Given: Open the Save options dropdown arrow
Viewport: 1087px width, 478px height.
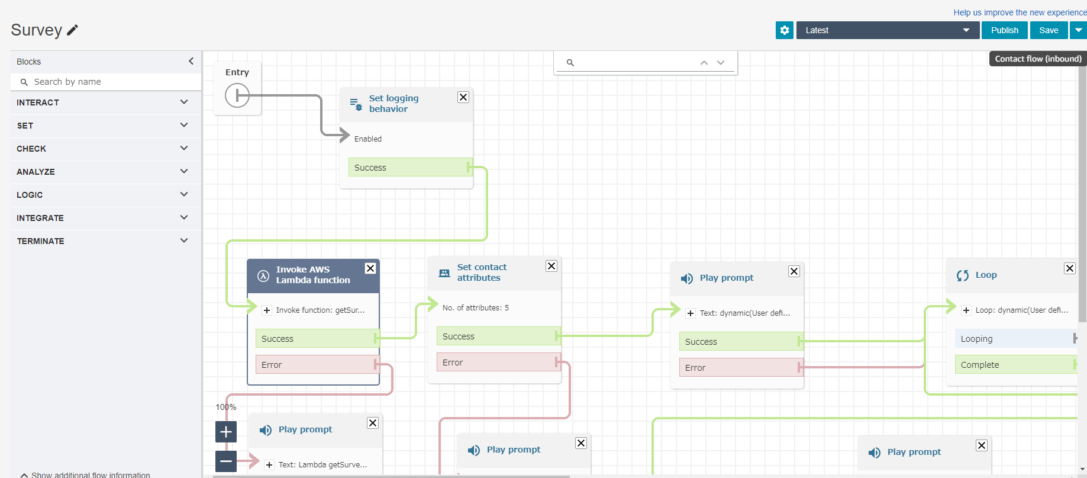Looking at the screenshot, I should coord(1078,31).
